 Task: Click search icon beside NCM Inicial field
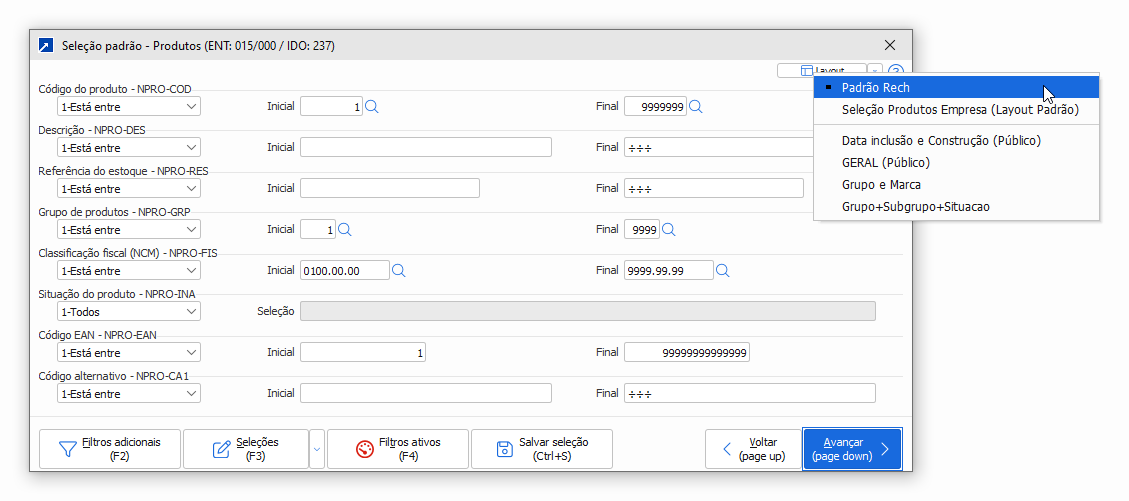pyautogui.click(x=398, y=271)
